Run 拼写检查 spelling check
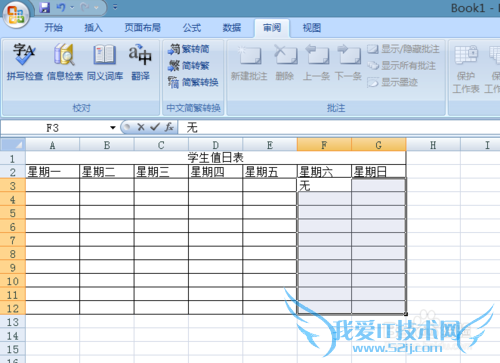 tap(25, 62)
